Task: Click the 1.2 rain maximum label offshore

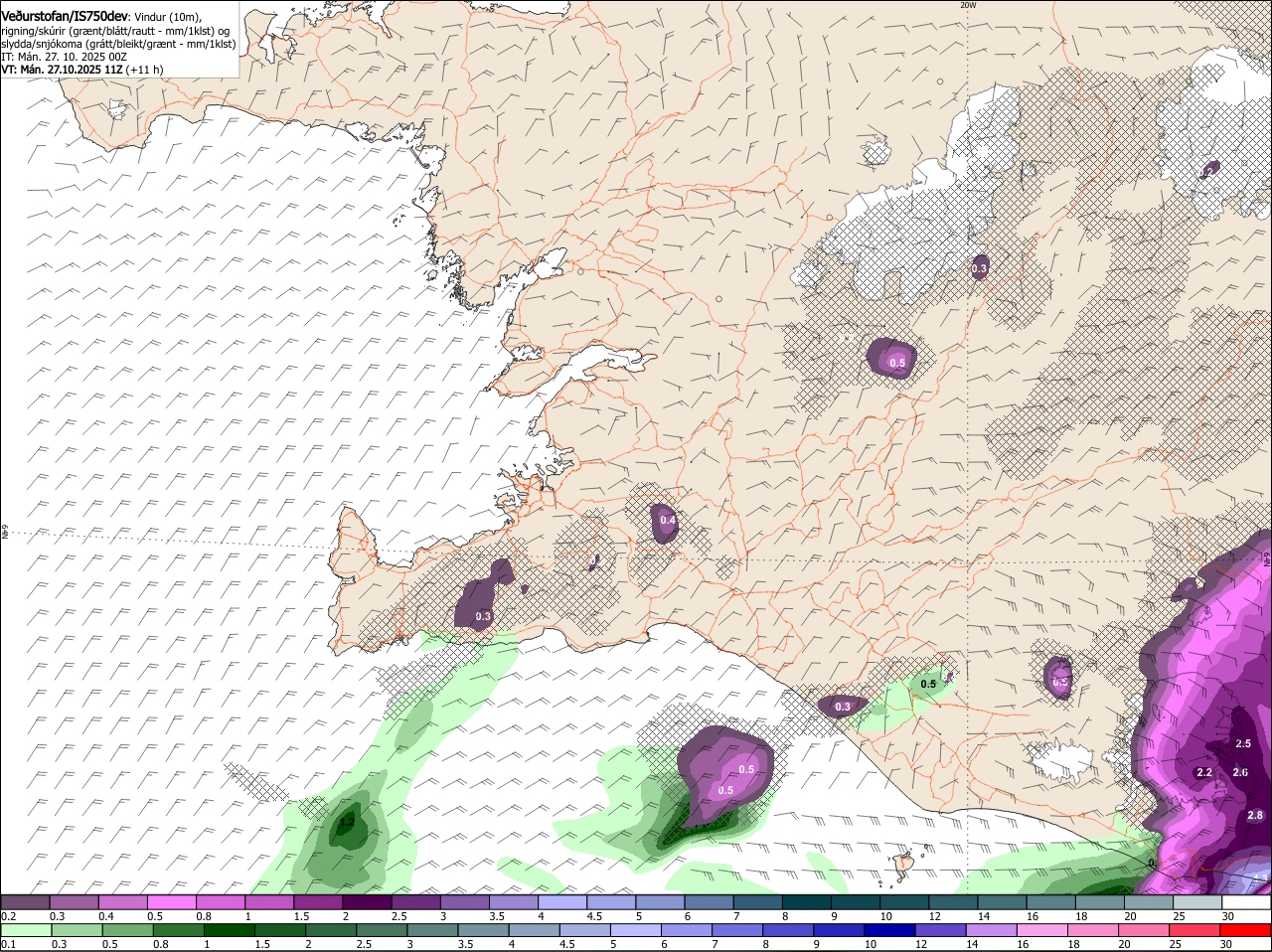Action: click(x=347, y=822)
